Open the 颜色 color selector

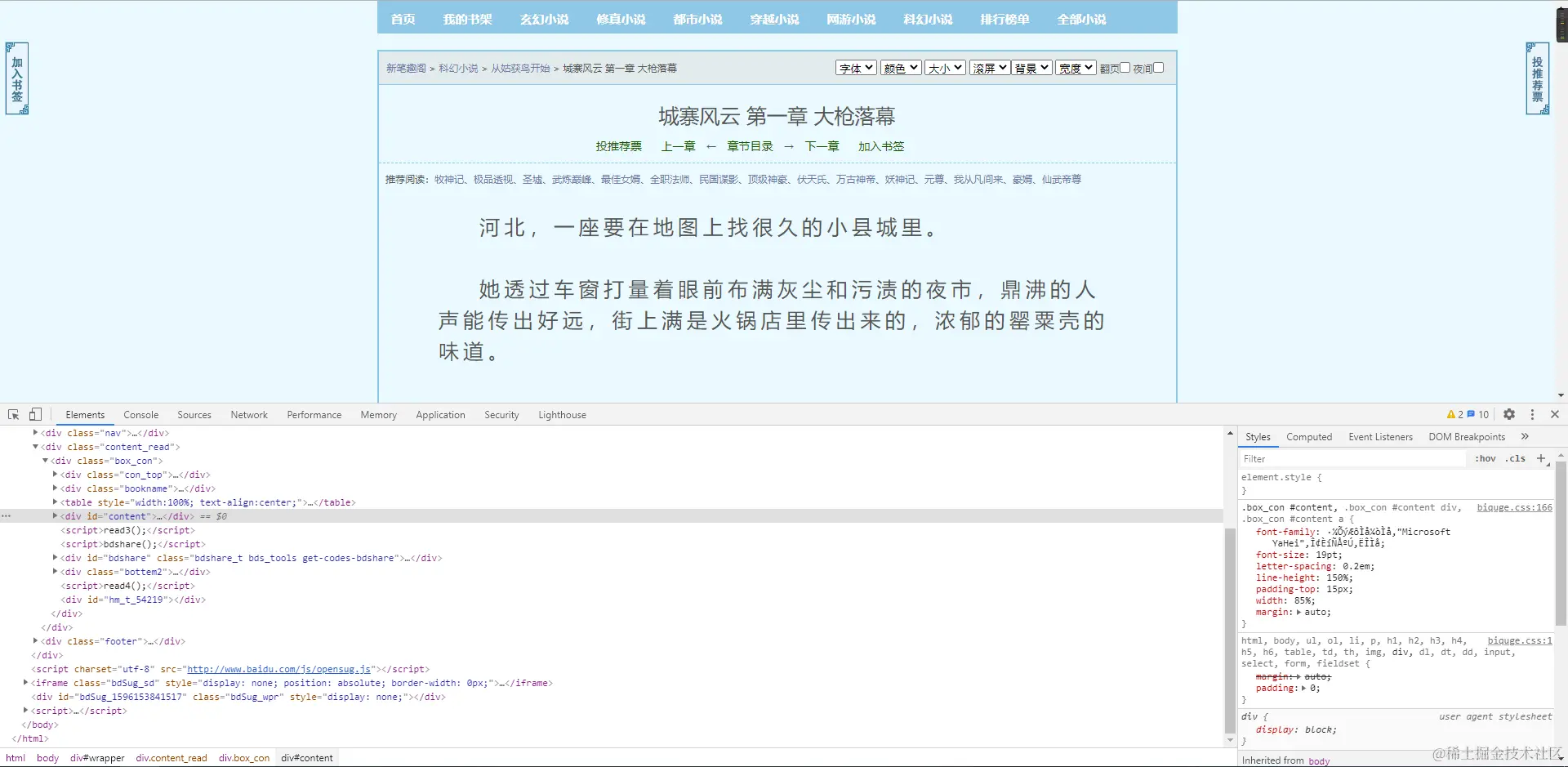pos(900,67)
